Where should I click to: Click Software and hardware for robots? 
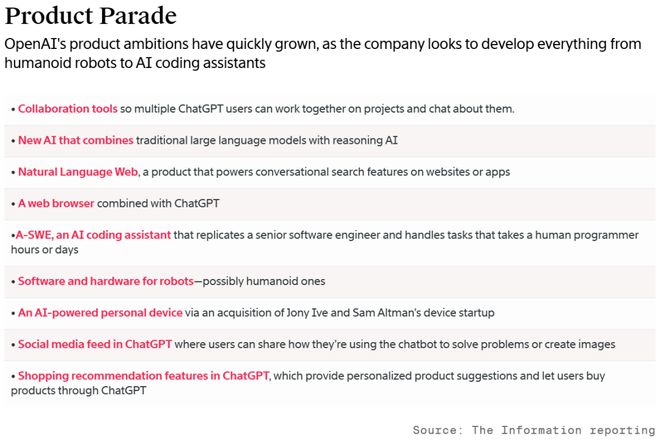click(106, 281)
